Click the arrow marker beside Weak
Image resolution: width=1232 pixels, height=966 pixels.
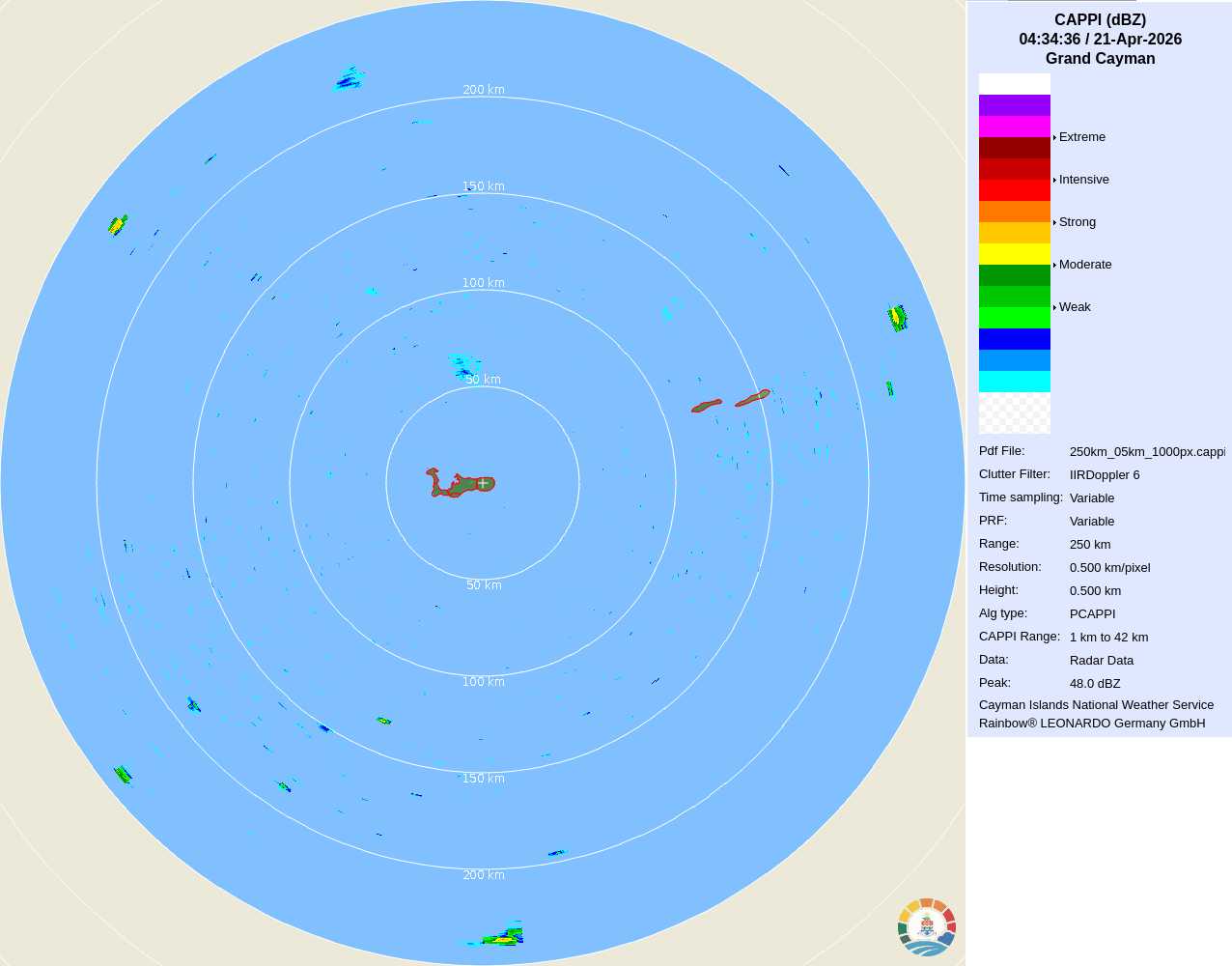click(1054, 307)
